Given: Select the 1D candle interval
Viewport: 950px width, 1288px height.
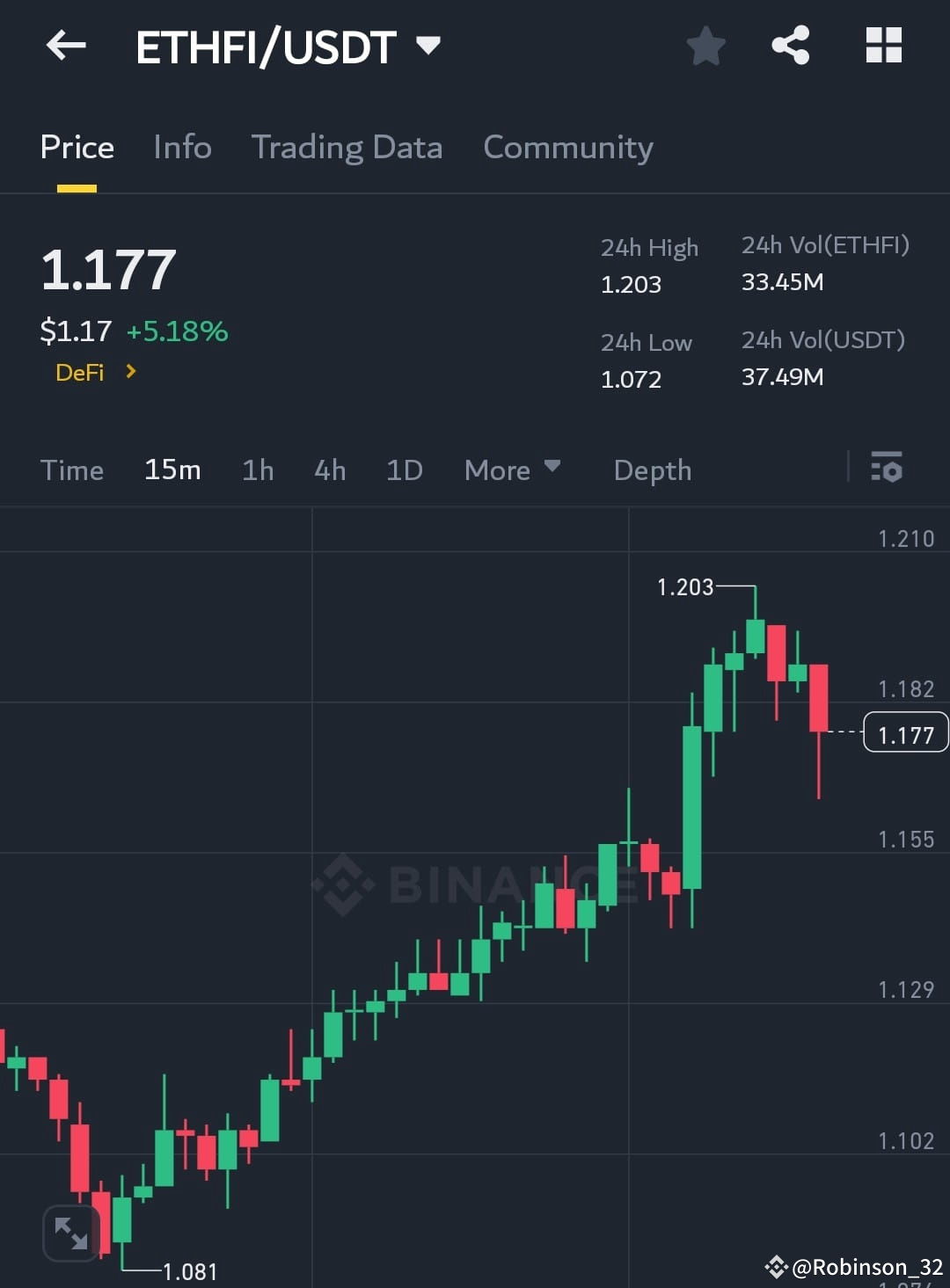Looking at the screenshot, I should [404, 469].
